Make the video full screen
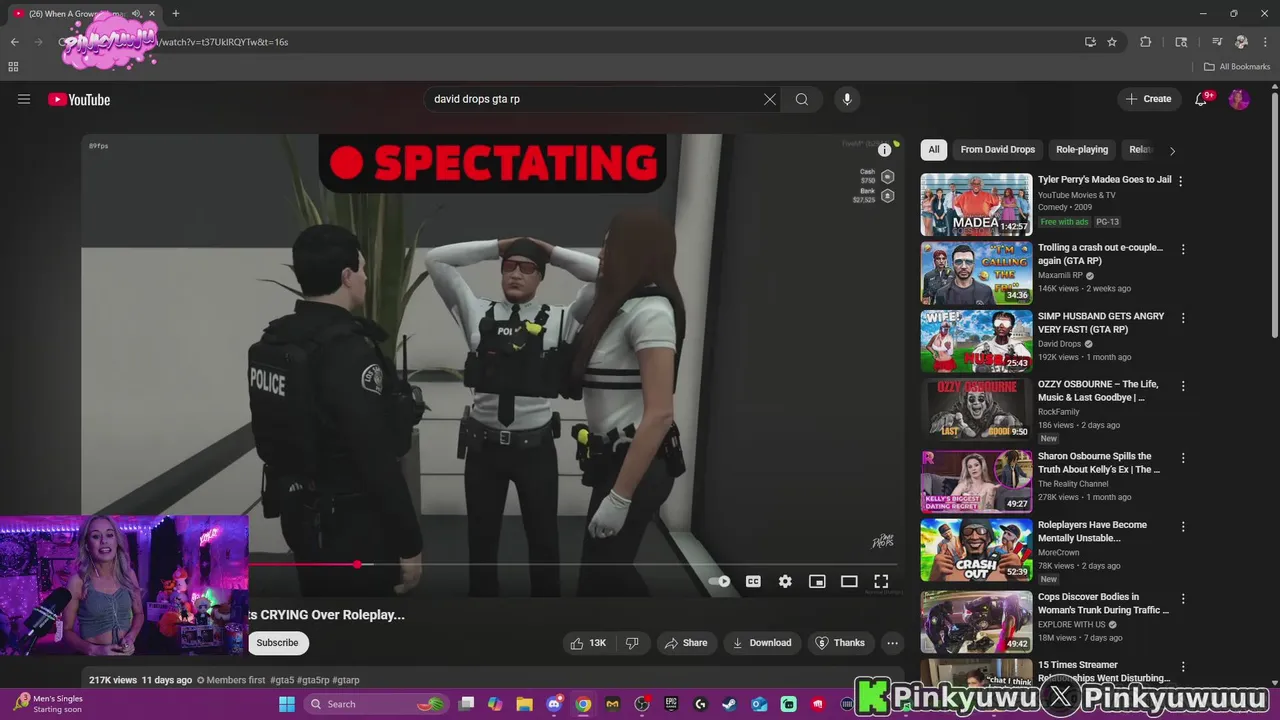This screenshot has height=720, width=1280. coord(881,581)
